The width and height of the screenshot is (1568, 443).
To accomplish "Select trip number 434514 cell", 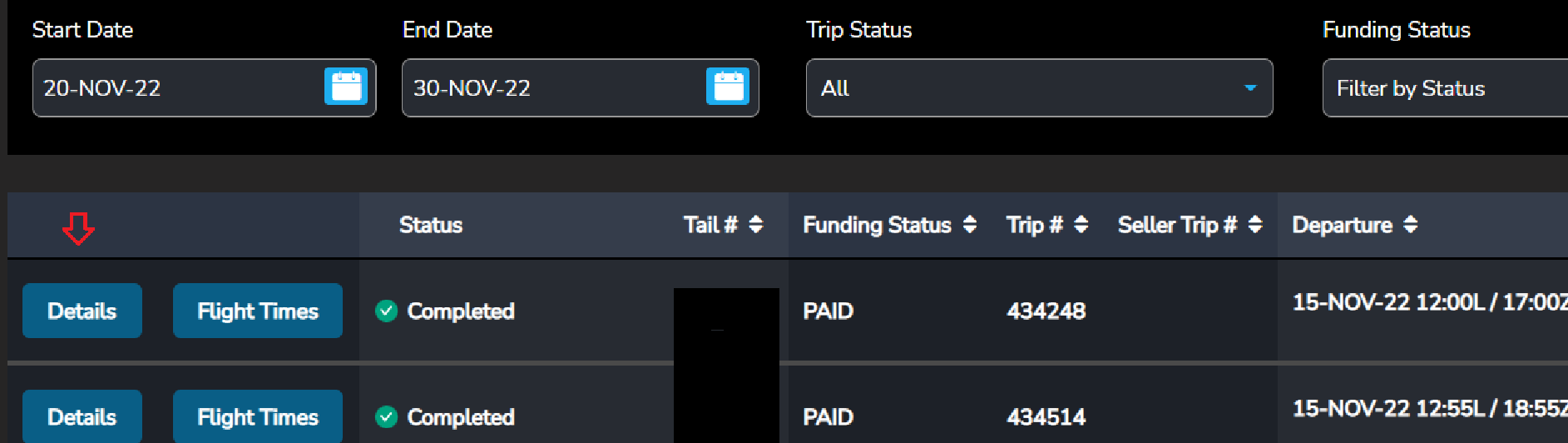I will 1046,416.
